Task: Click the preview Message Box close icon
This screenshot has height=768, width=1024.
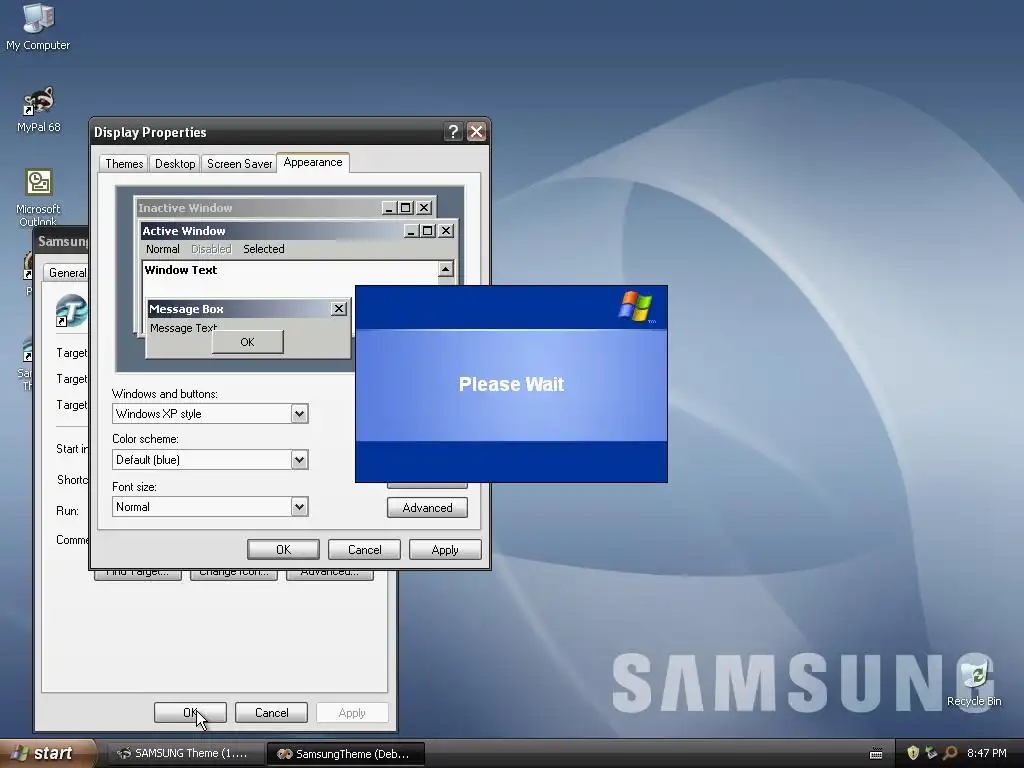Action: pyautogui.click(x=338, y=309)
